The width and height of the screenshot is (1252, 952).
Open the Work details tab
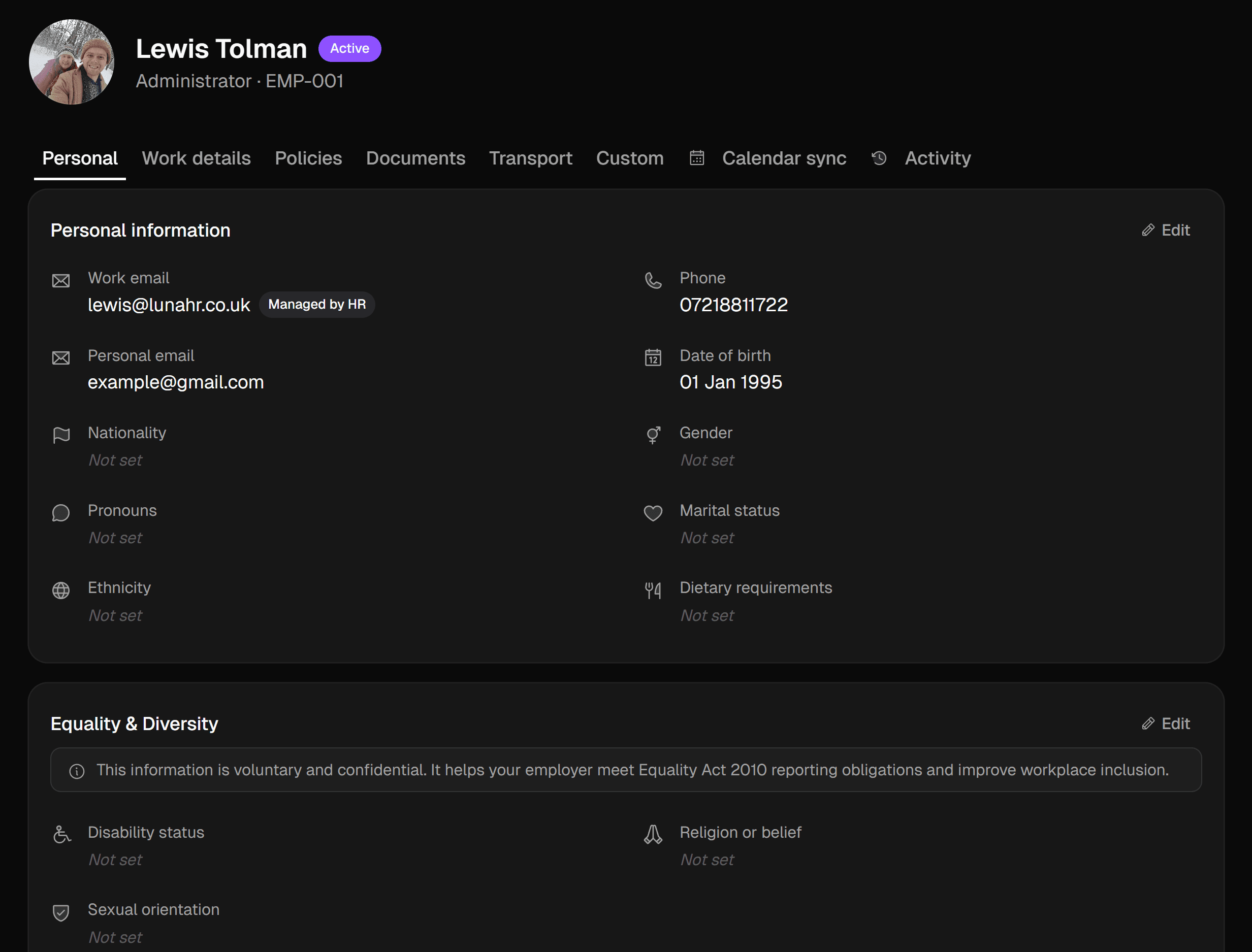click(196, 158)
